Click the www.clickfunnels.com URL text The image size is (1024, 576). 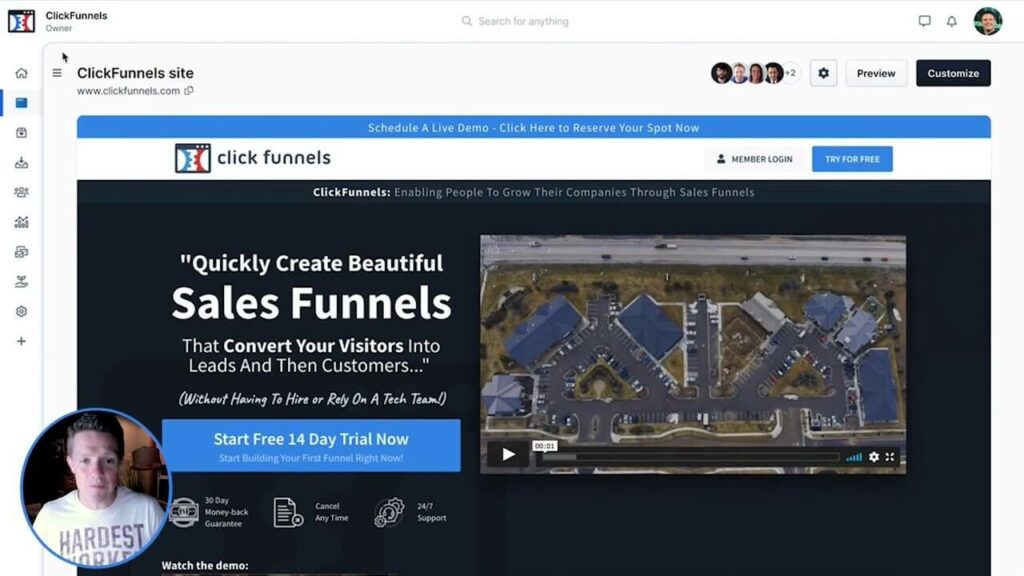pyautogui.click(x=129, y=91)
